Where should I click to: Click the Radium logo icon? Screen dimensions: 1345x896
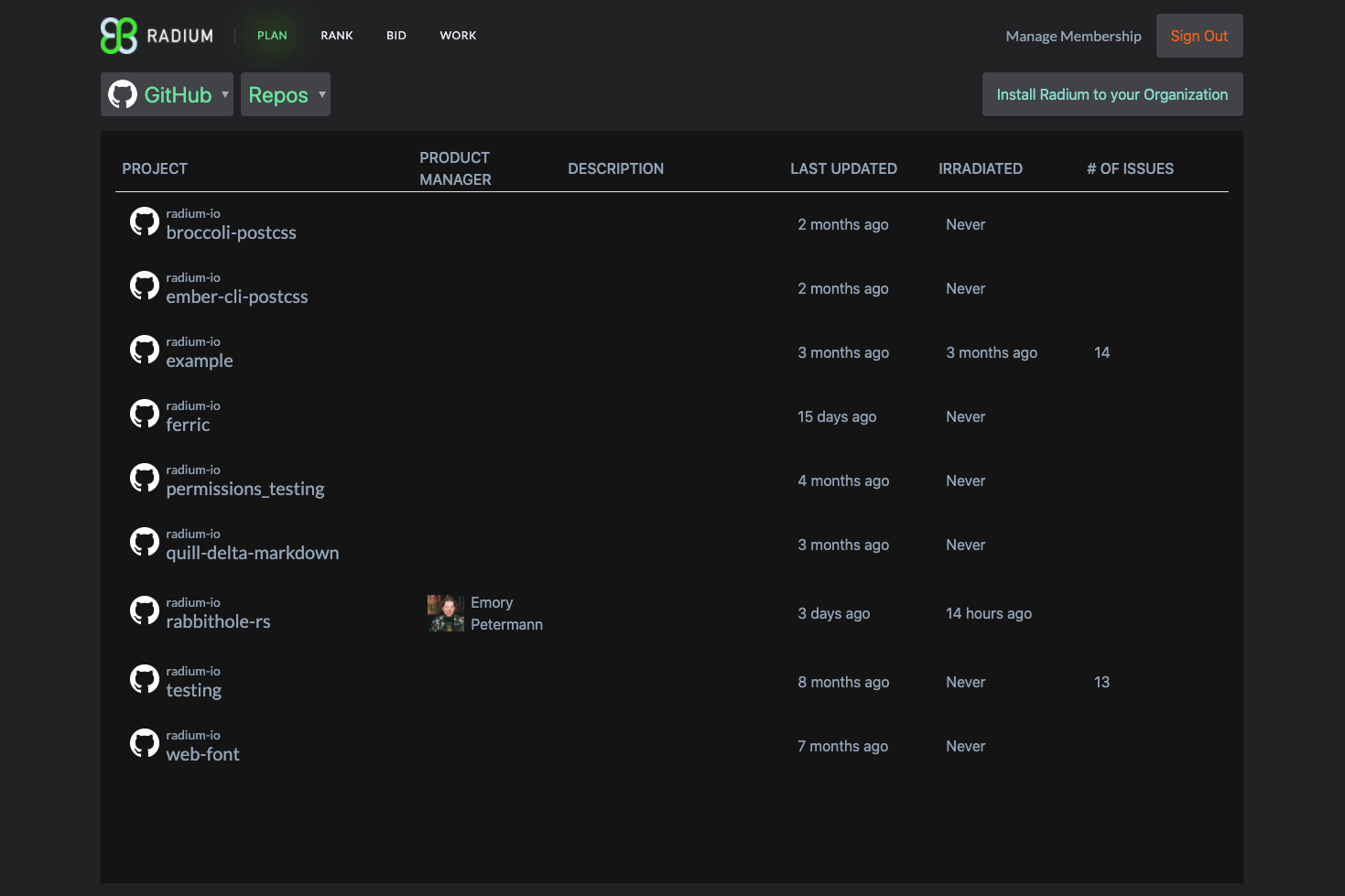(119, 36)
